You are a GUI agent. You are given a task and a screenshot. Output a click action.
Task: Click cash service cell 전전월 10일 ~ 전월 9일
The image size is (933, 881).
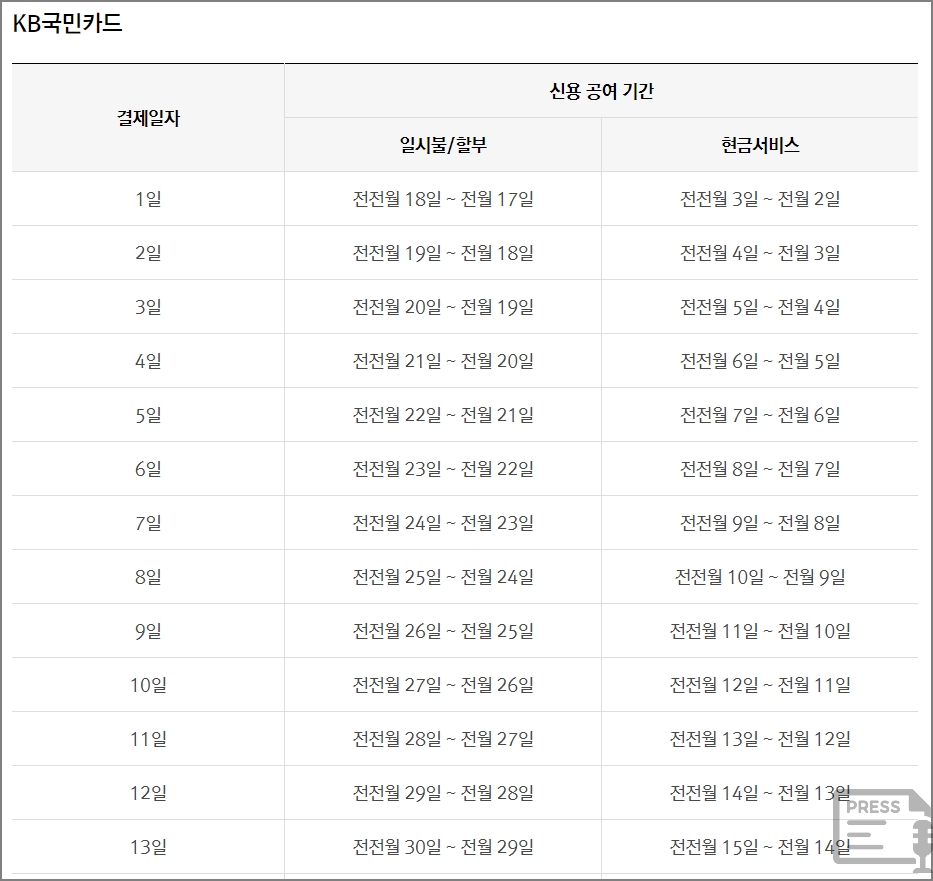[x=760, y=577]
